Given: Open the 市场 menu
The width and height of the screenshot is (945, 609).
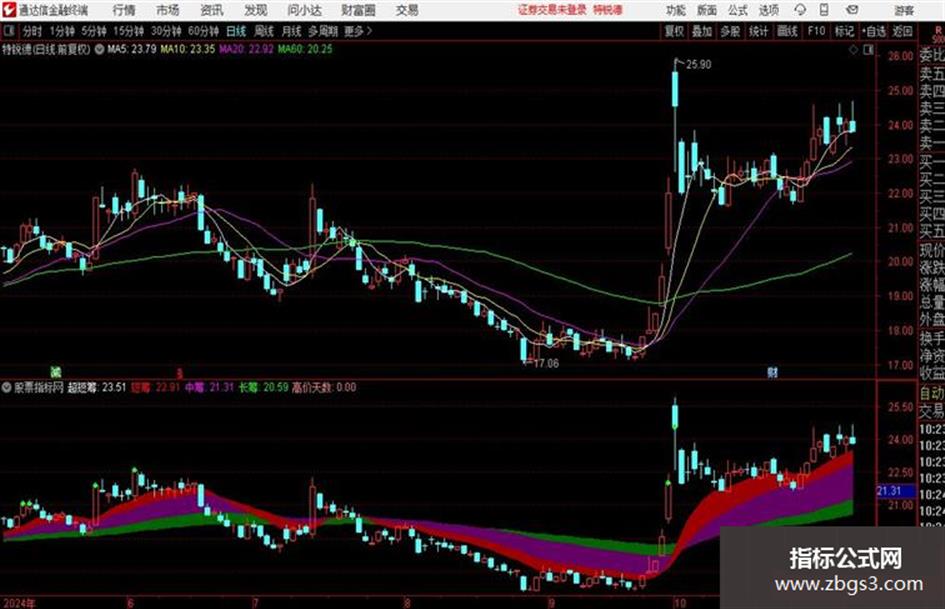Looking at the screenshot, I should [x=168, y=10].
